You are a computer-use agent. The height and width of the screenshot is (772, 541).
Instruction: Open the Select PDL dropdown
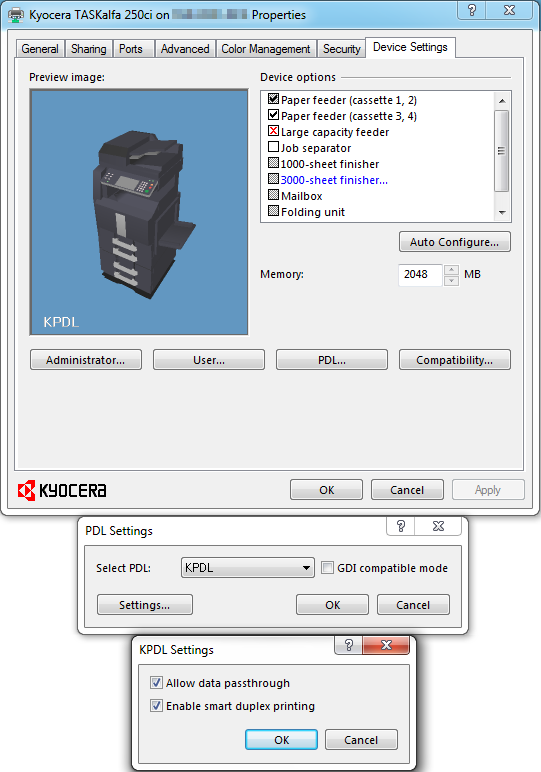coord(248,568)
